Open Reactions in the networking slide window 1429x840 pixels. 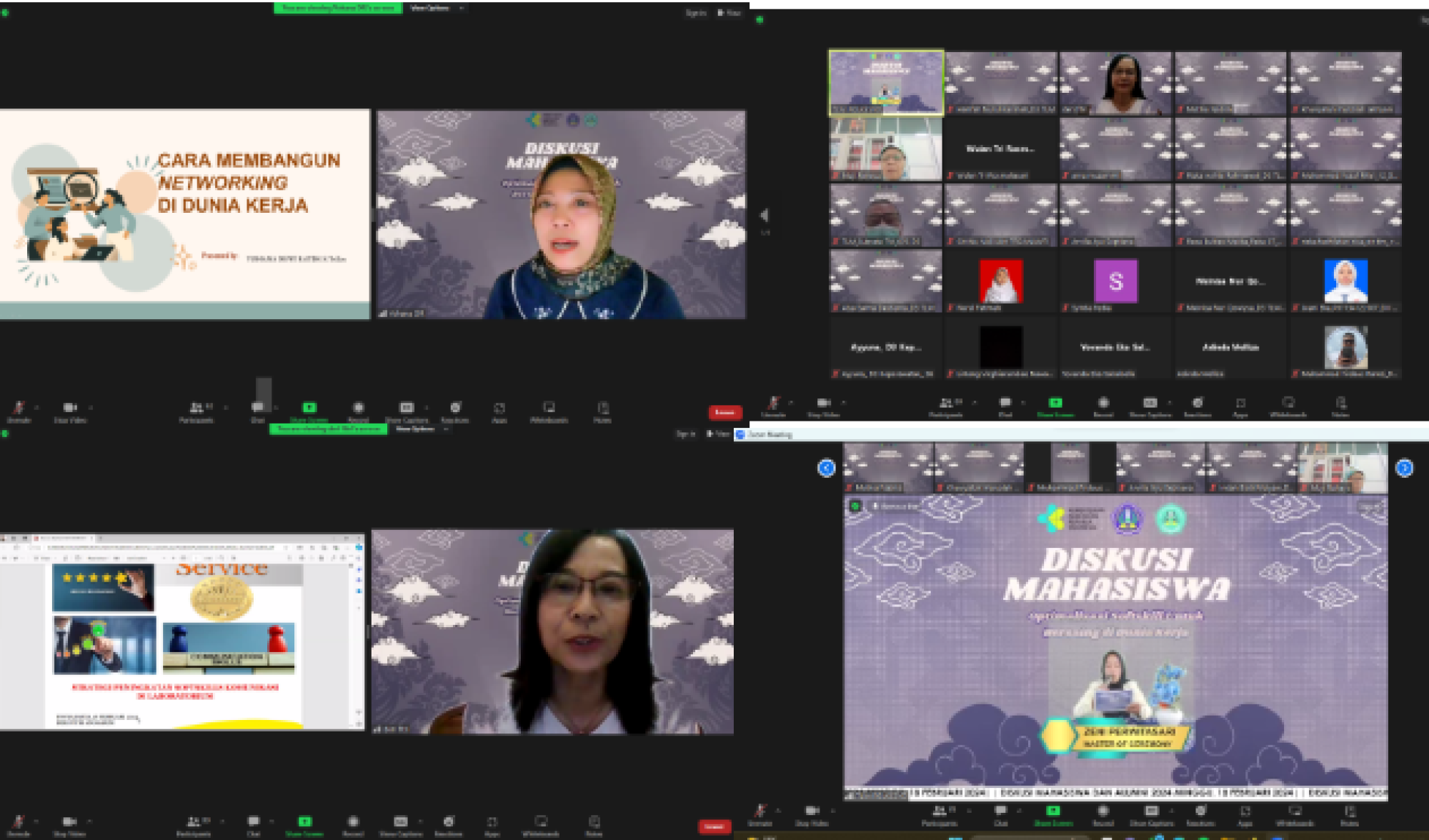(x=455, y=409)
